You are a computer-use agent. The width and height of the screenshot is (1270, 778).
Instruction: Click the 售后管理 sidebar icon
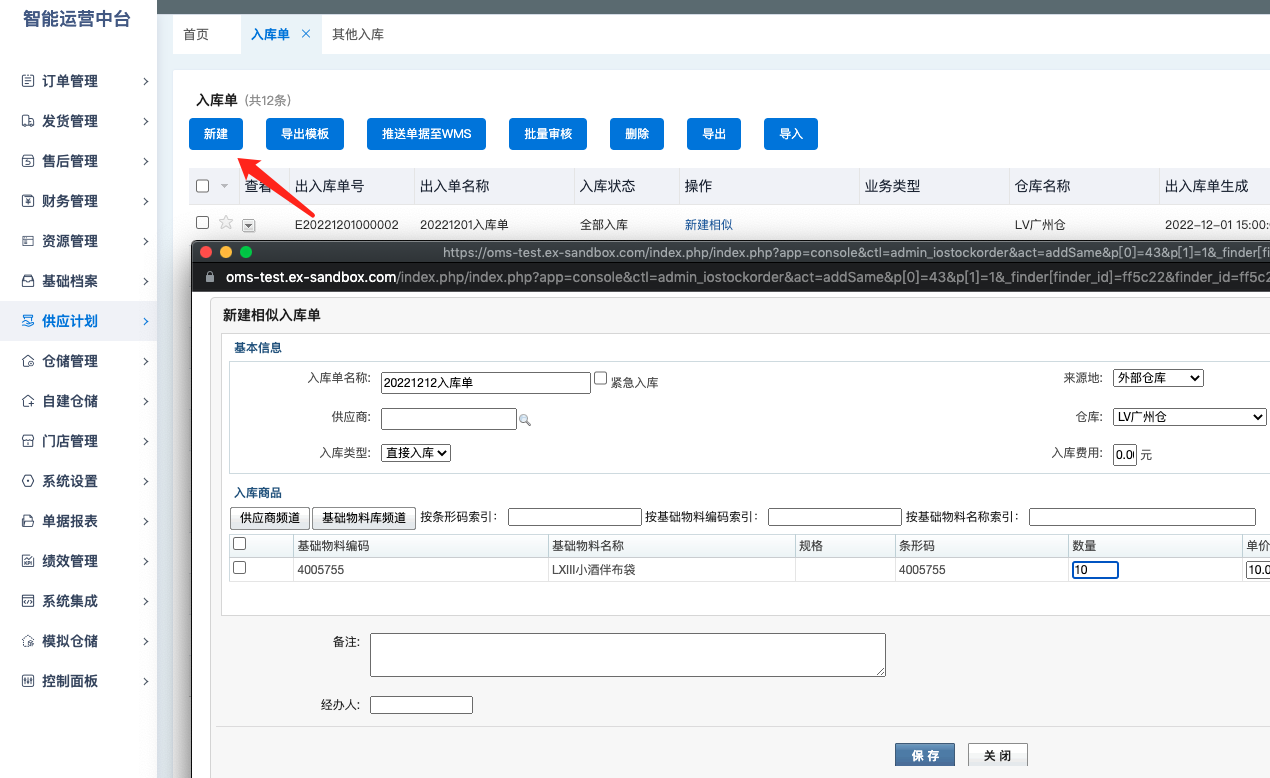click(28, 161)
